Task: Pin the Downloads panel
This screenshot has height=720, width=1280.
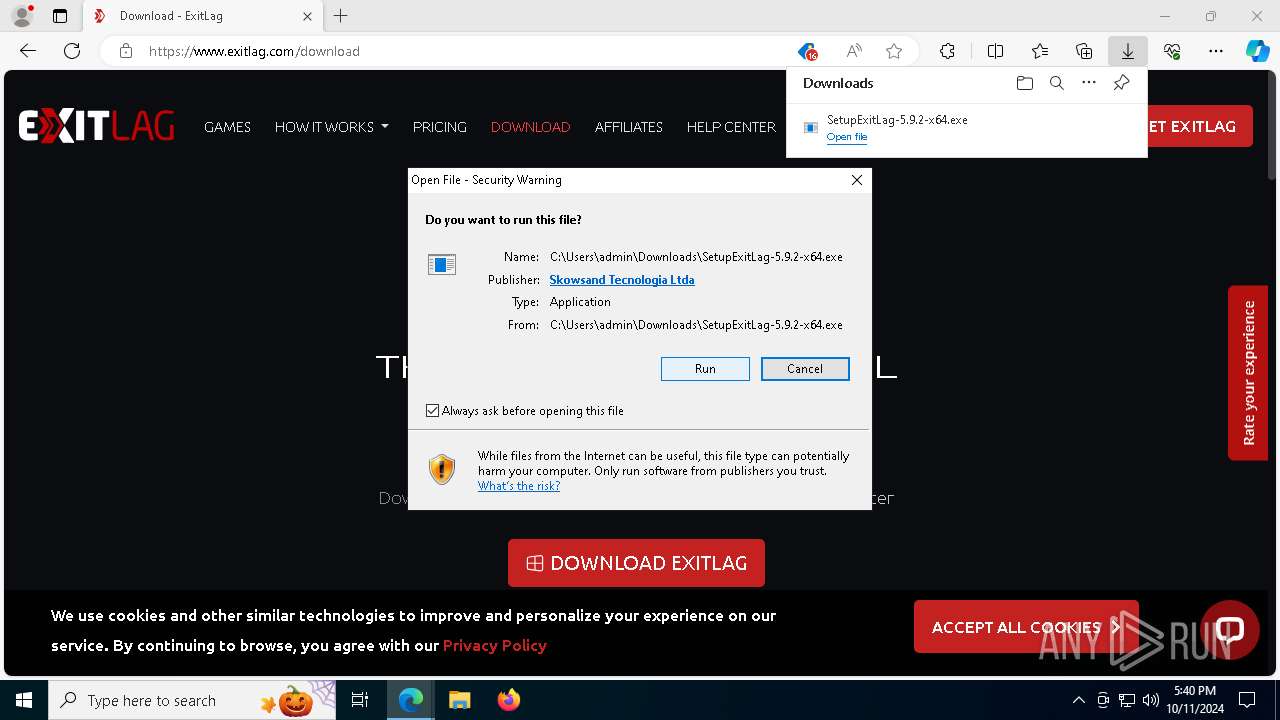Action: tap(1121, 83)
